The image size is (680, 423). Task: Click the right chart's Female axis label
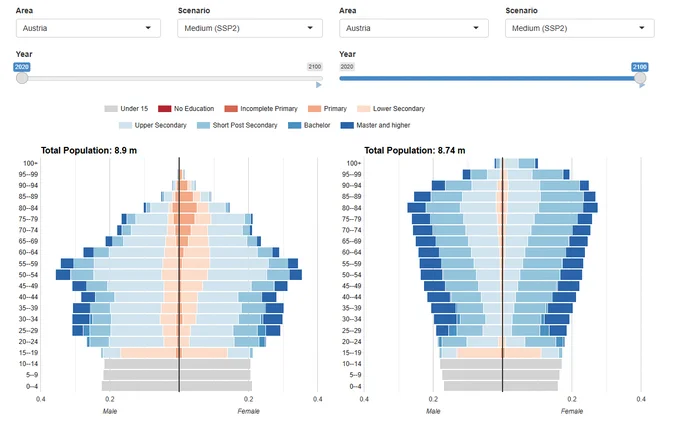pos(572,411)
